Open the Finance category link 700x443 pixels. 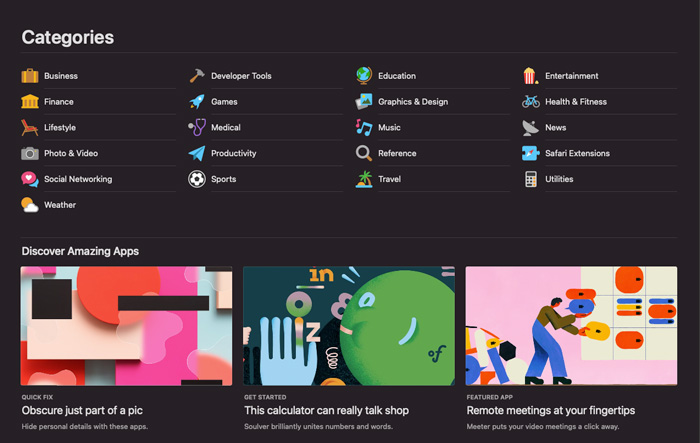pyautogui.click(x=58, y=102)
